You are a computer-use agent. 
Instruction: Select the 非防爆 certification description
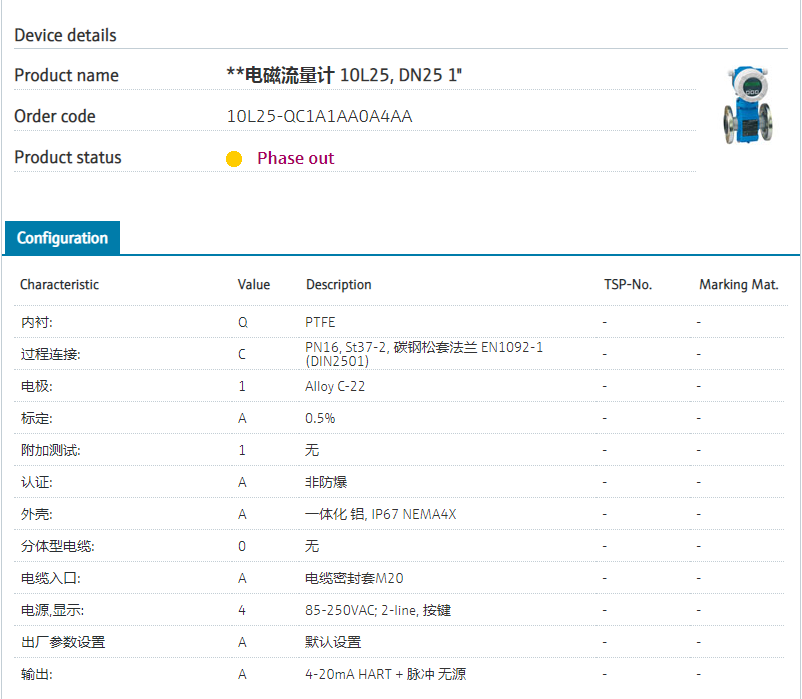[326, 482]
